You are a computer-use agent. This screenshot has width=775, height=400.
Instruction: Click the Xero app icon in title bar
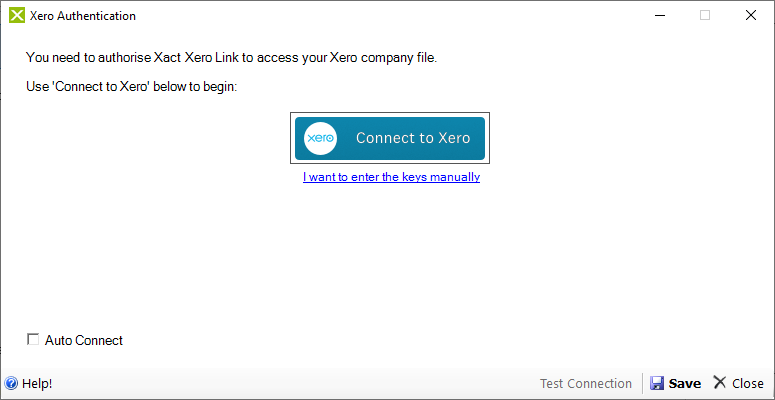(x=15, y=16)
